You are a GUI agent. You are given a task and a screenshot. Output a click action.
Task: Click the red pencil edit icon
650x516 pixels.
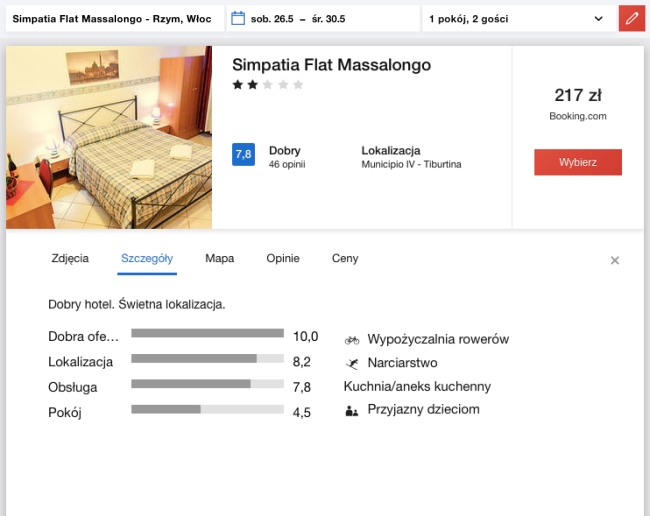pyautogui.click(x=631, y=19)
